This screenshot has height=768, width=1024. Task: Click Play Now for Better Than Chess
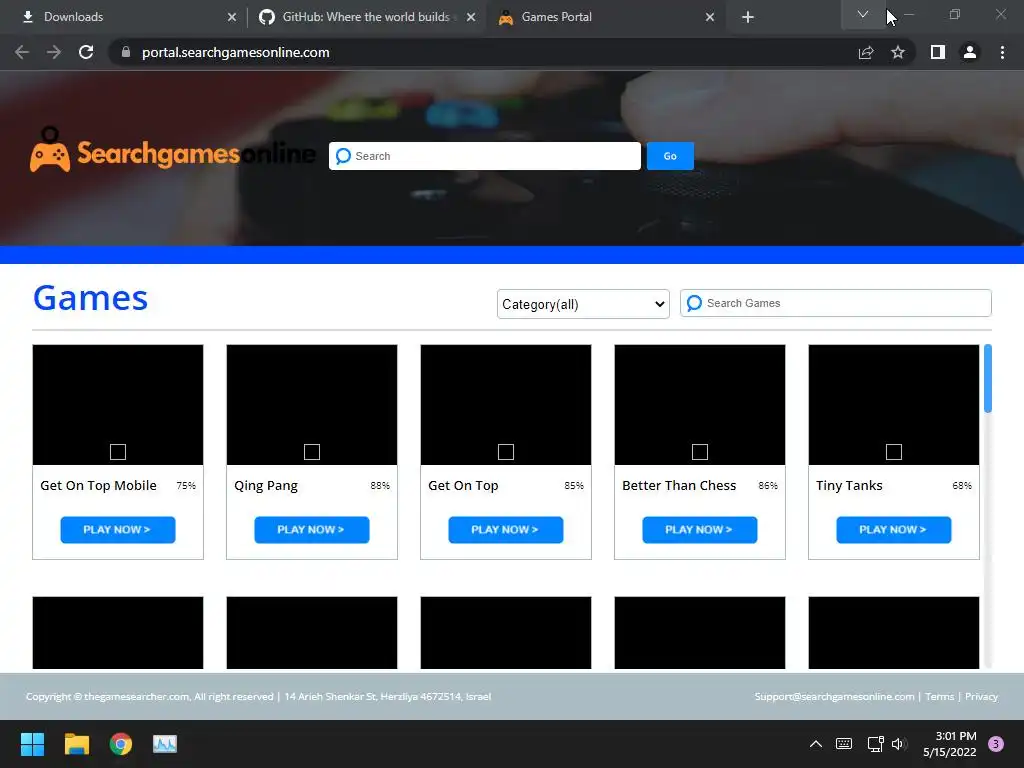(x=699, y=530)
